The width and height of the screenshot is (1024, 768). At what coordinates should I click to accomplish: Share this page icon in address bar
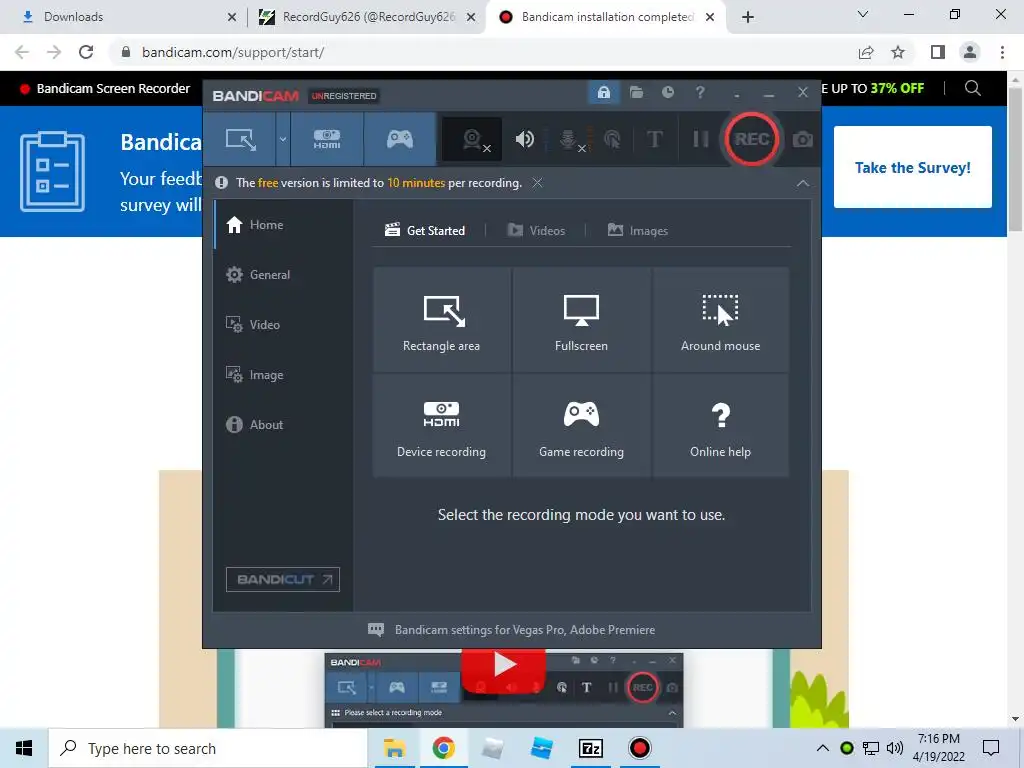(866, 52)
